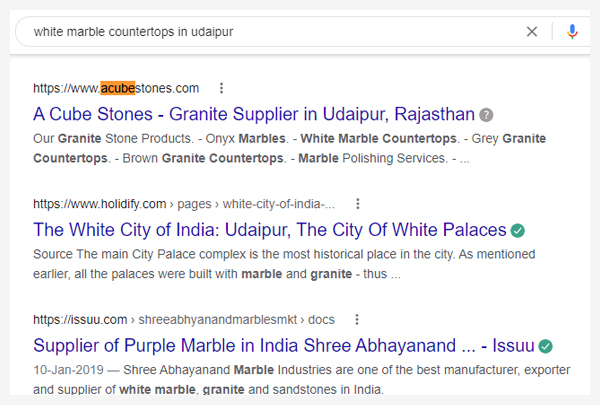Viewport: 600px width, 405px height.
Task: Click the green verified badge beside White Palaces title
Action: (x=518, y=230)
